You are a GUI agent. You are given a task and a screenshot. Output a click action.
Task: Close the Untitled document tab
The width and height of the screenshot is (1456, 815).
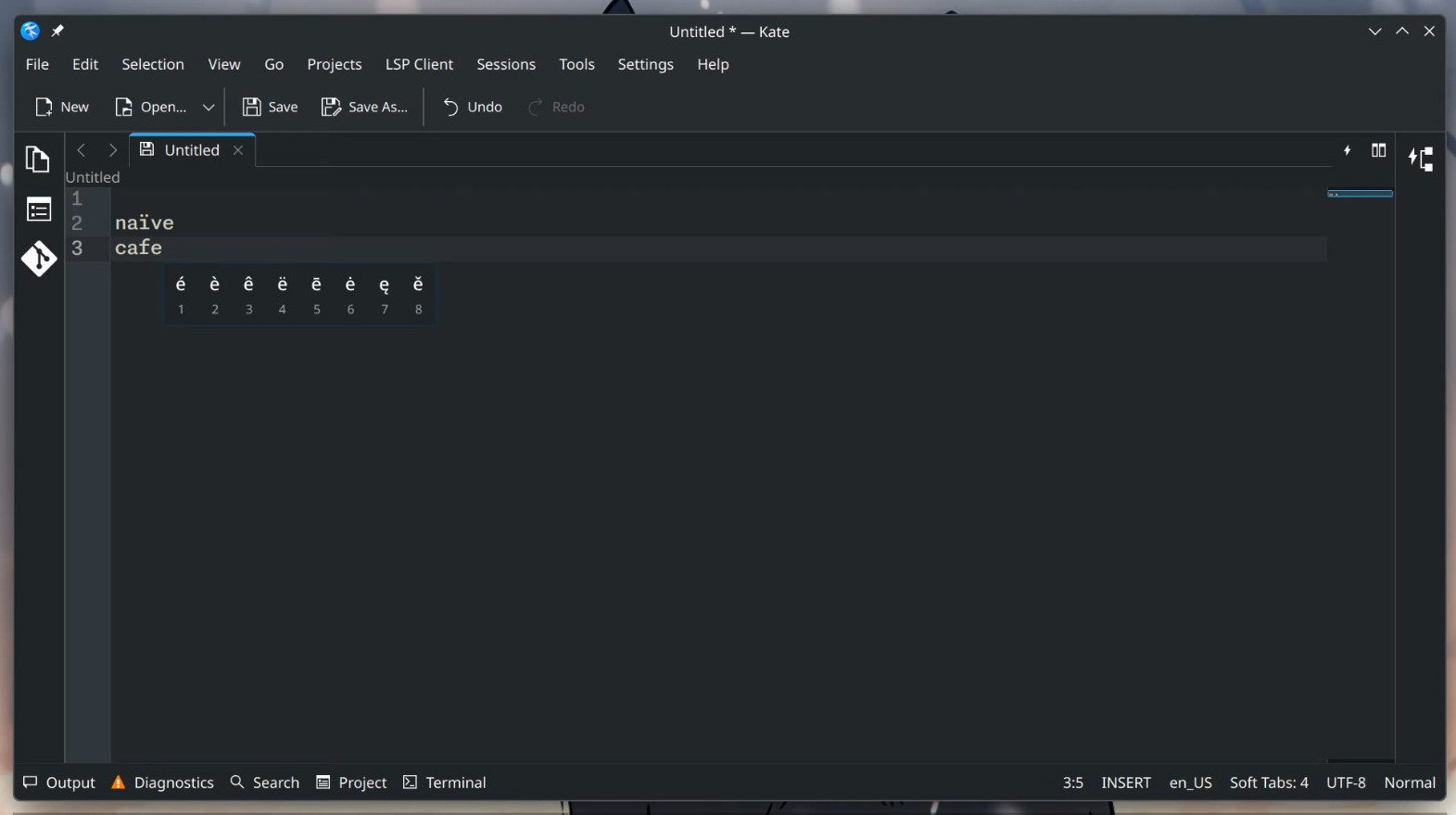[238, 150]
